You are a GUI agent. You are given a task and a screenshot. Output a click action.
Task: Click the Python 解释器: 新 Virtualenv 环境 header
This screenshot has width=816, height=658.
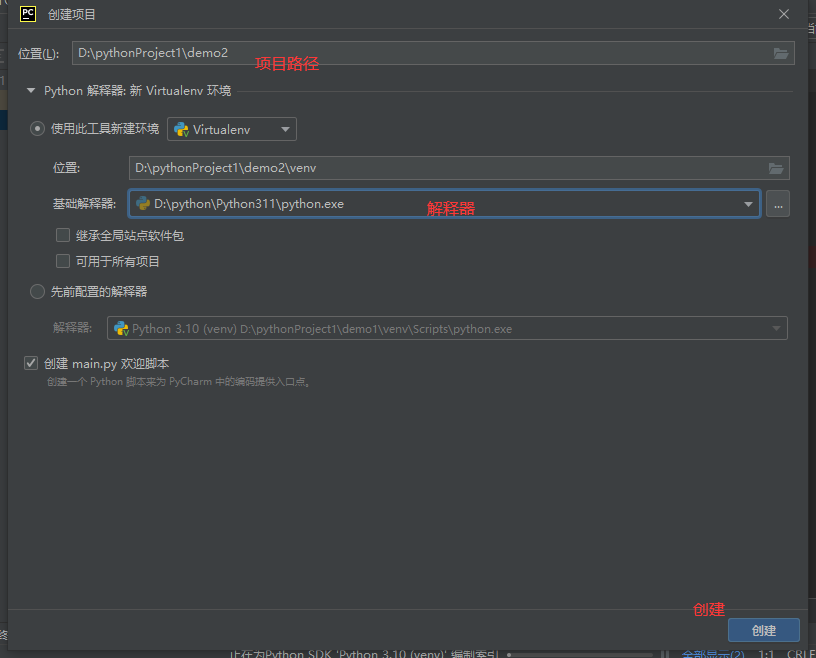[137, 91]
